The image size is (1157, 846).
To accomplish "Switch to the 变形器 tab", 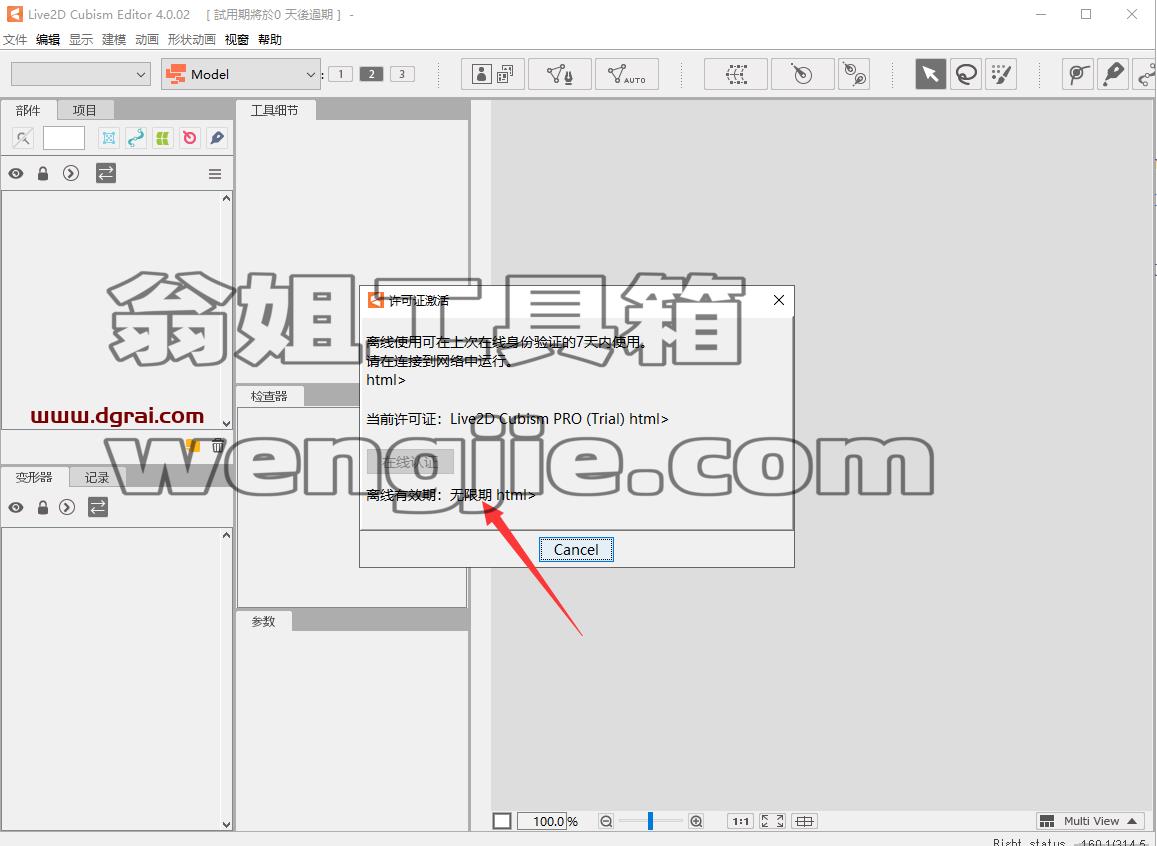I will [34, 477].
